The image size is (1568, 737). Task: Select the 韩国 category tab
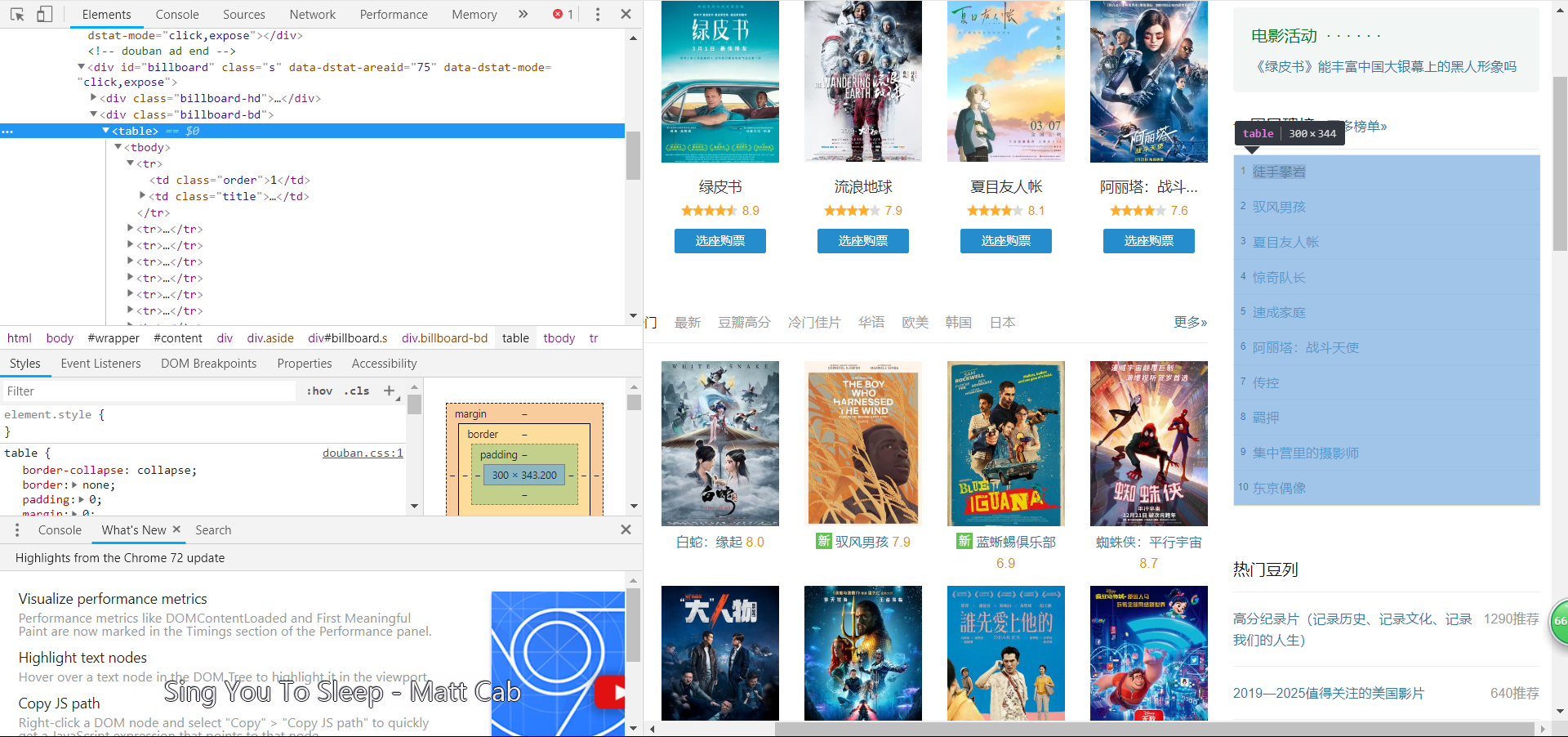coord(959,322)
